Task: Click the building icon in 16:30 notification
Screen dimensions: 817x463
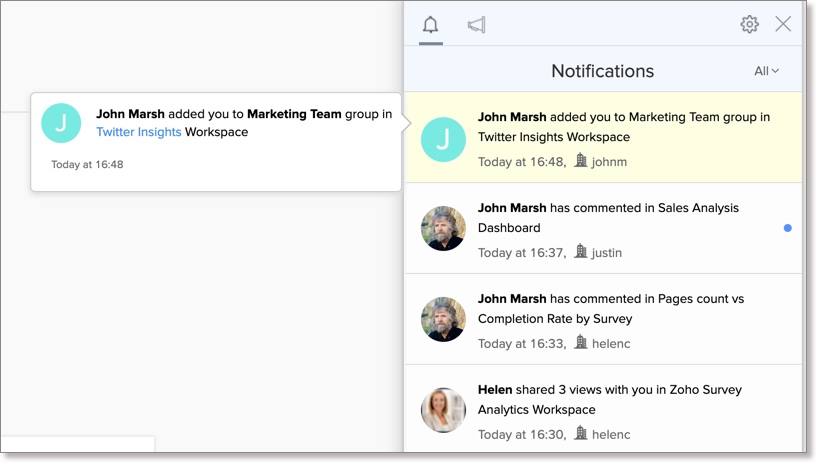Action: click(x=581, y=434)
